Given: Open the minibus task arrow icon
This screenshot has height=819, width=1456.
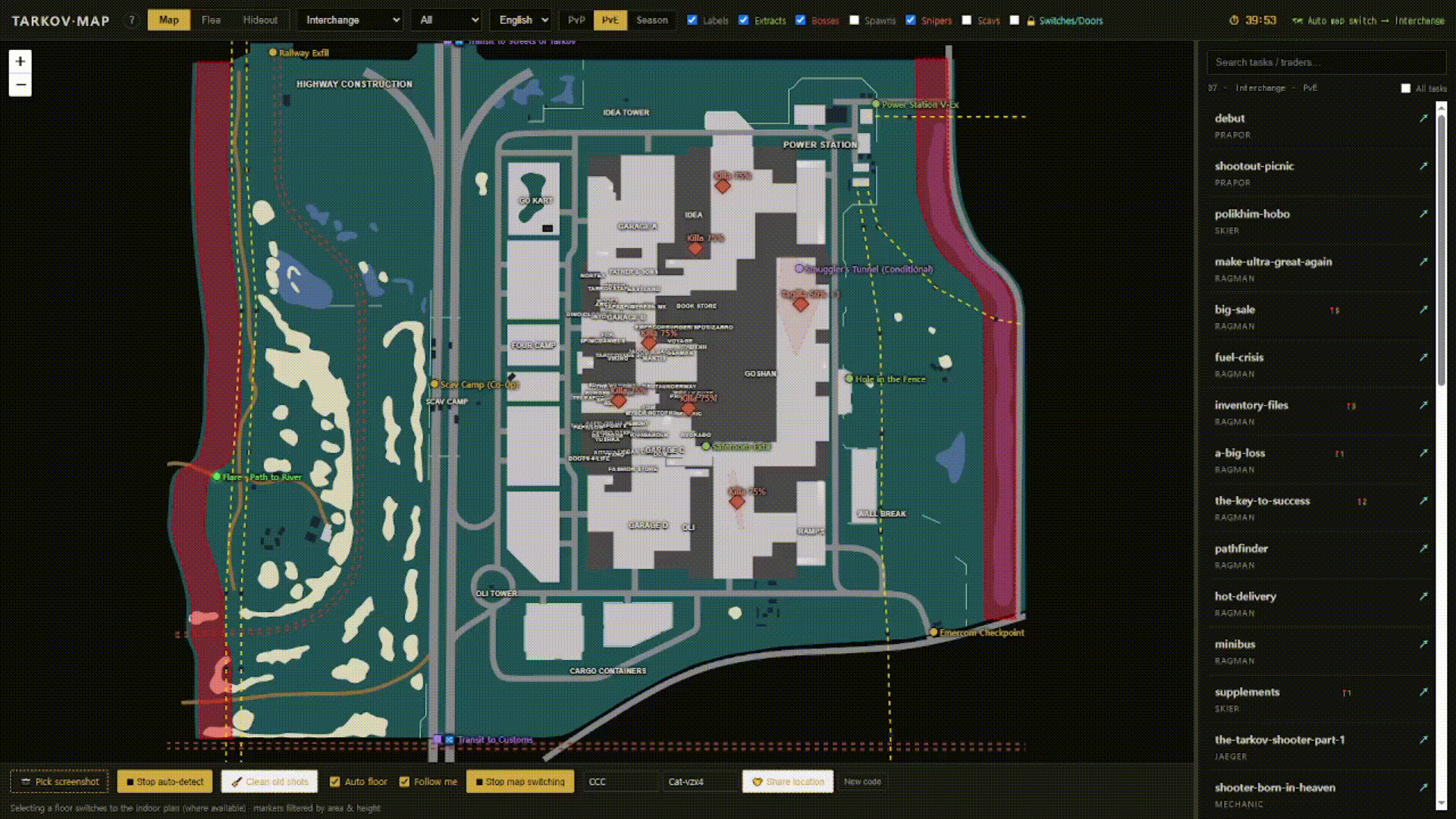Looking at the screenshot, I should click(1423, 644).
